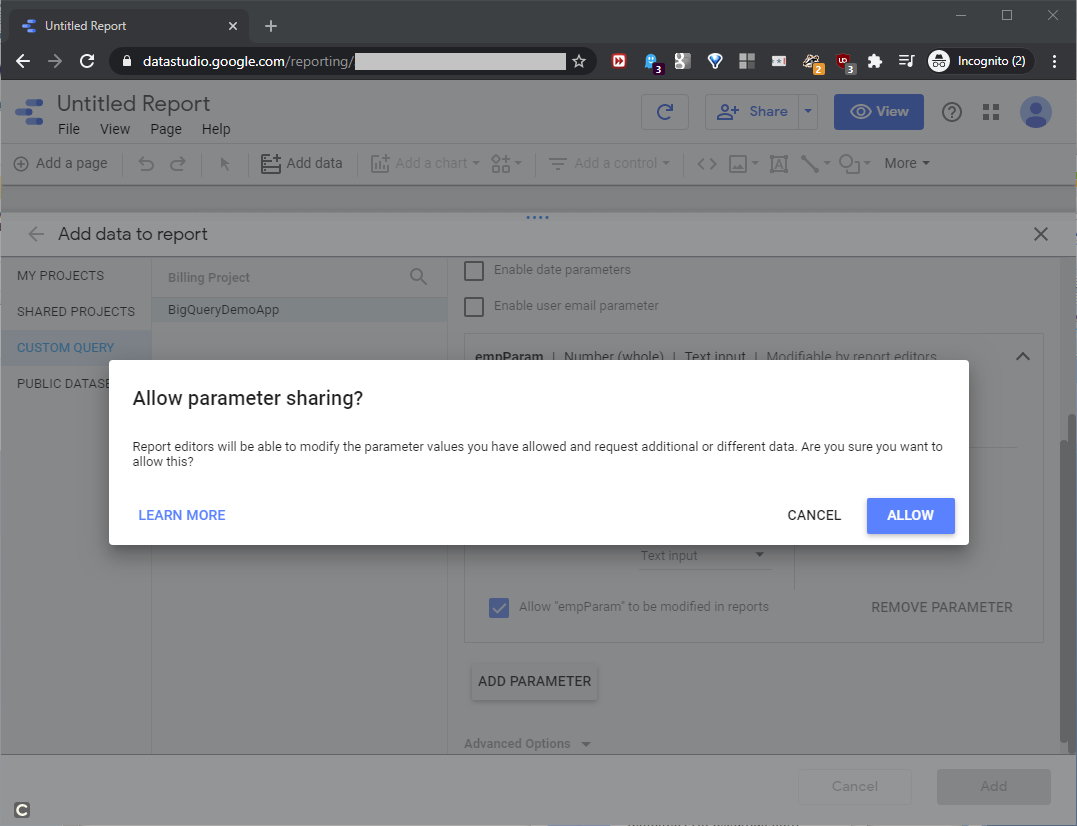Click ALLOW in the dialog
1077x826 pixels.
910,515
